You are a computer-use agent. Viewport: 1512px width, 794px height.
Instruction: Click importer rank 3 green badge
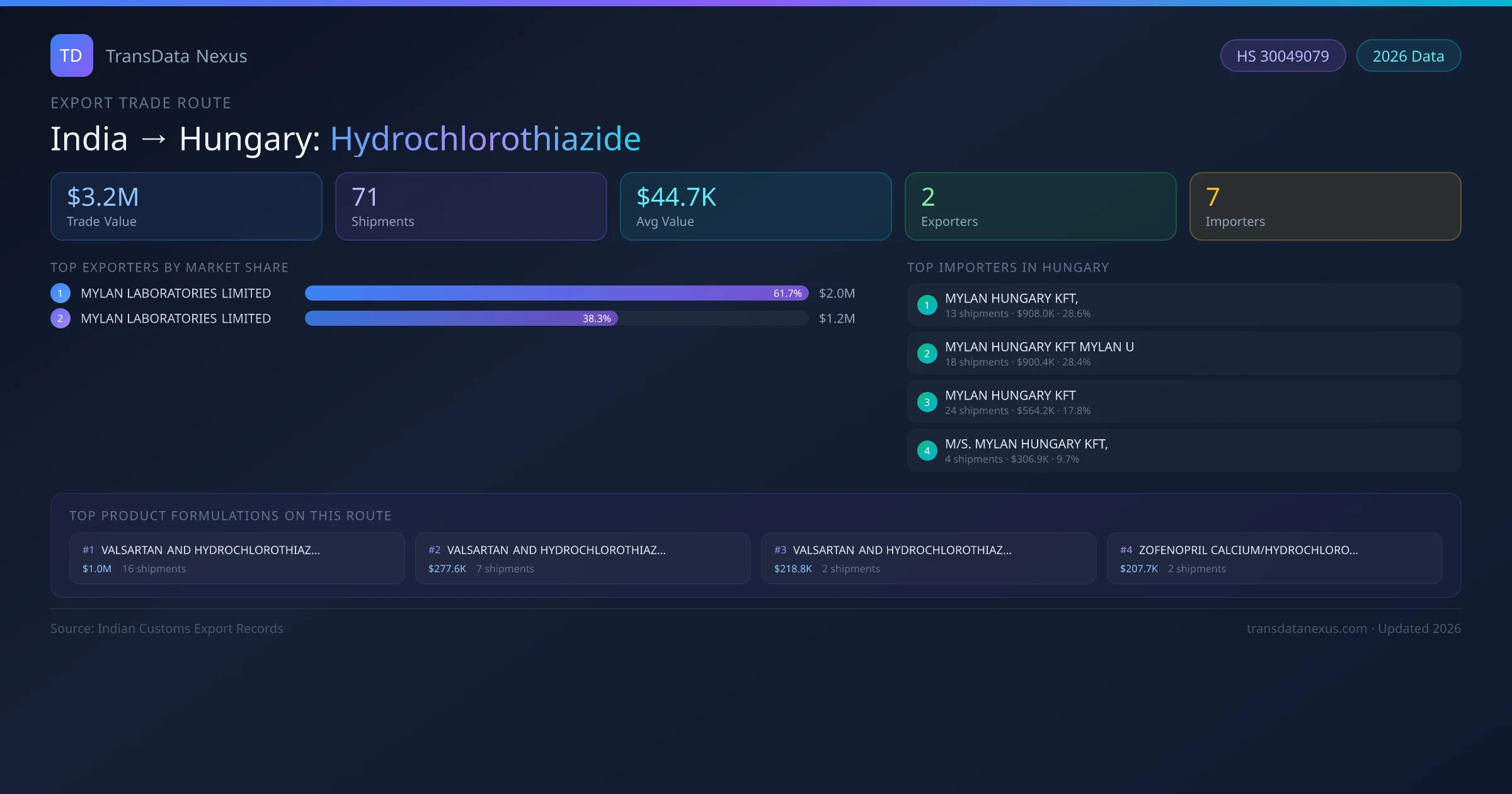click(927, 402)
